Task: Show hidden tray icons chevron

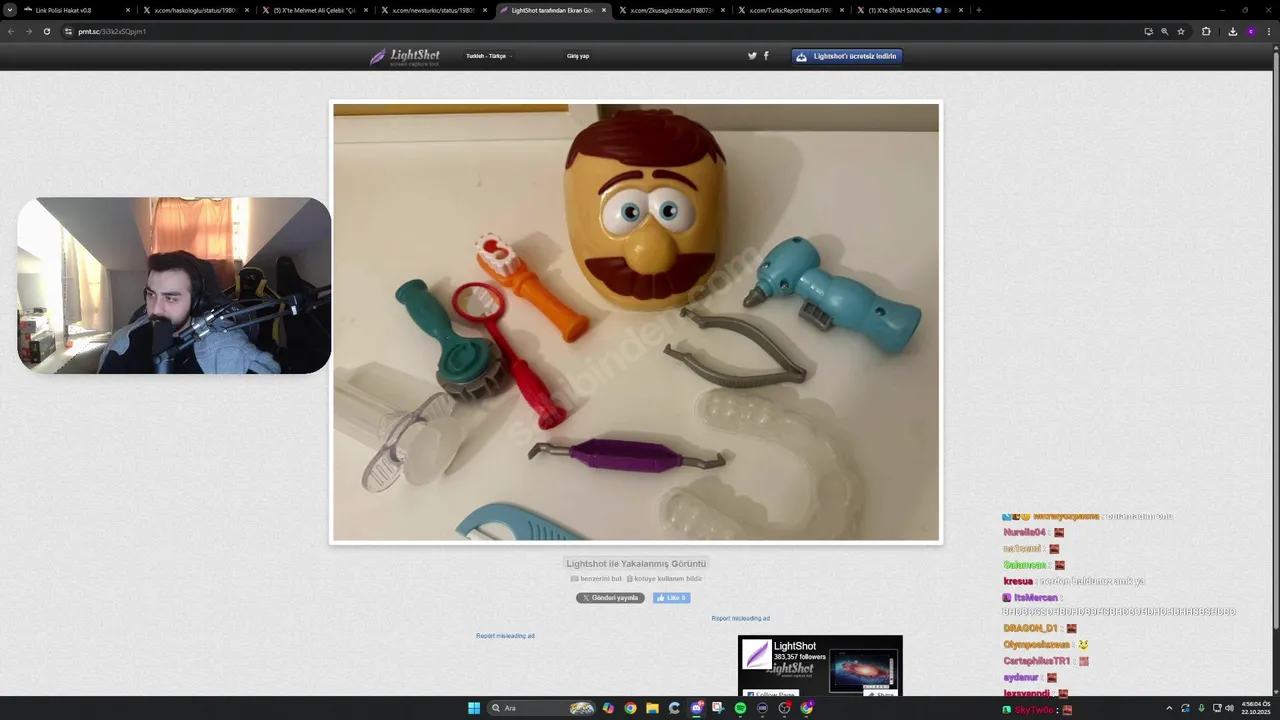Action: [1169, 708]
